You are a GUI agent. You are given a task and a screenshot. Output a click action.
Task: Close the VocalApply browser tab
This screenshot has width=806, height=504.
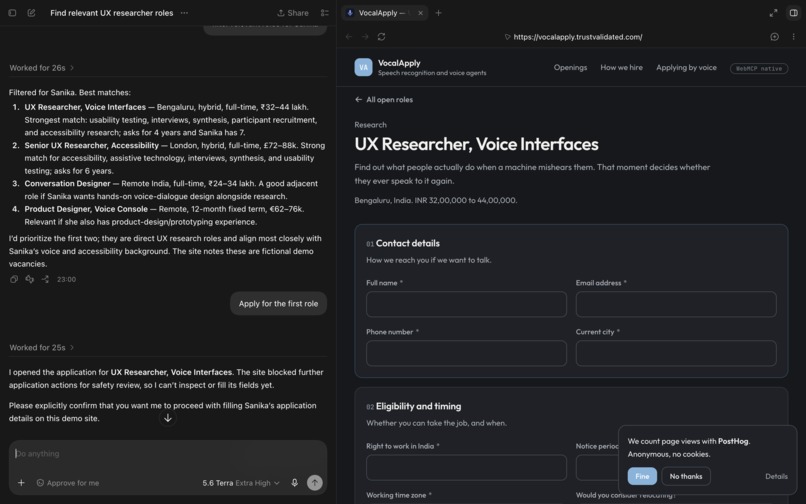pyautogui.click(x=420, y=13)
